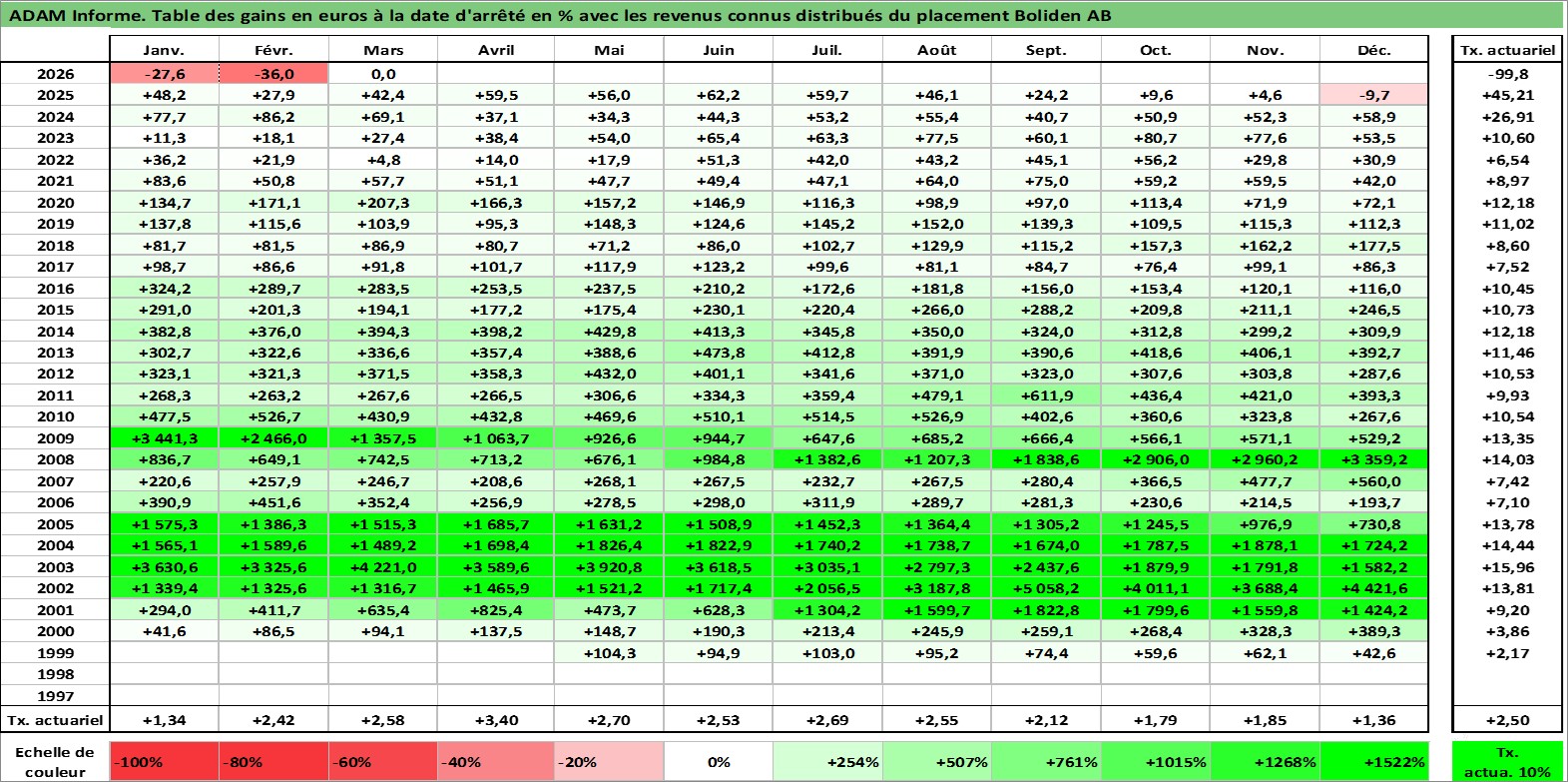The width and height of the screenshot is (1568, 782).
Task: Click the '+3 359,2' cell for Déc. 2008
Action: [x=1374, y=459]
